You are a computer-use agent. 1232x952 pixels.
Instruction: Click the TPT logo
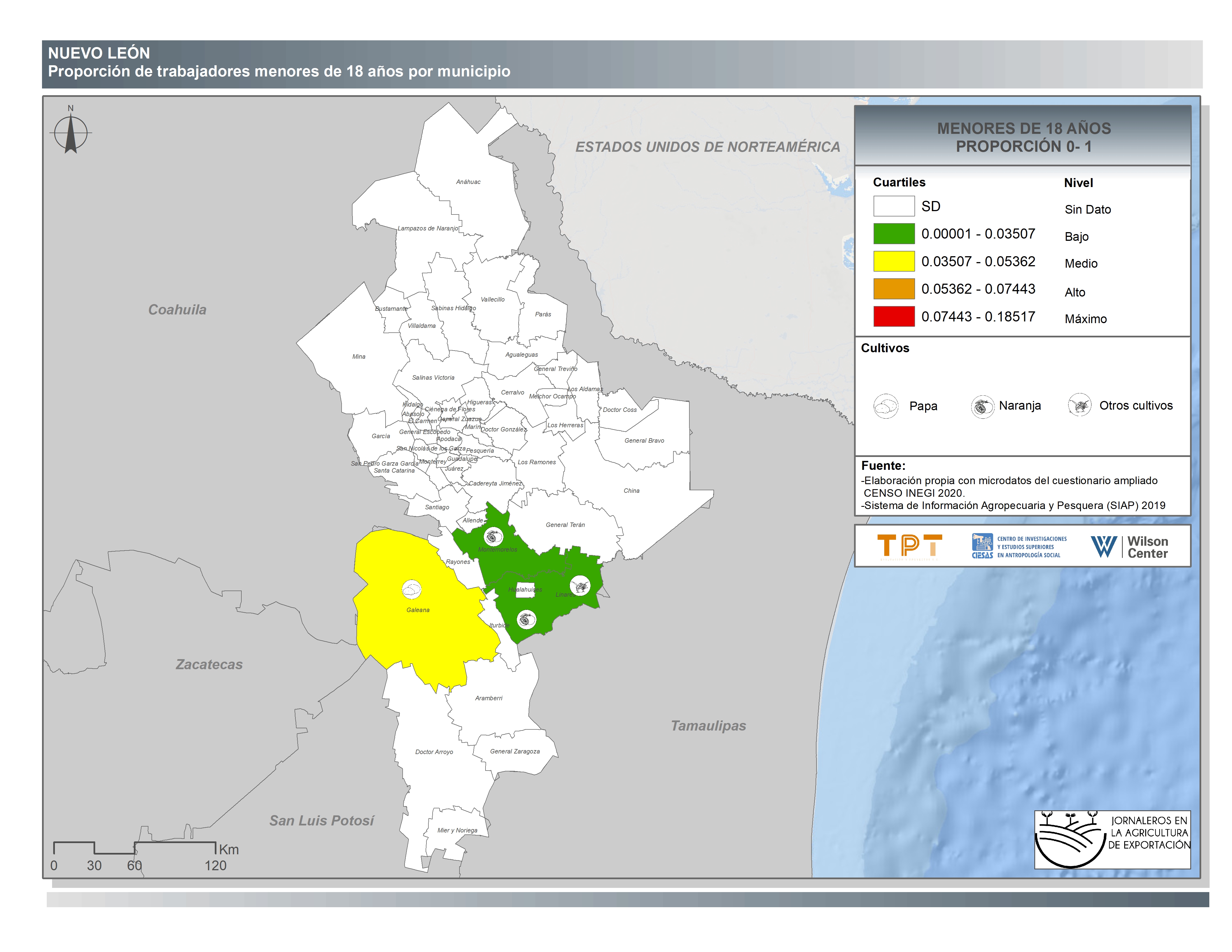(909, 546)
